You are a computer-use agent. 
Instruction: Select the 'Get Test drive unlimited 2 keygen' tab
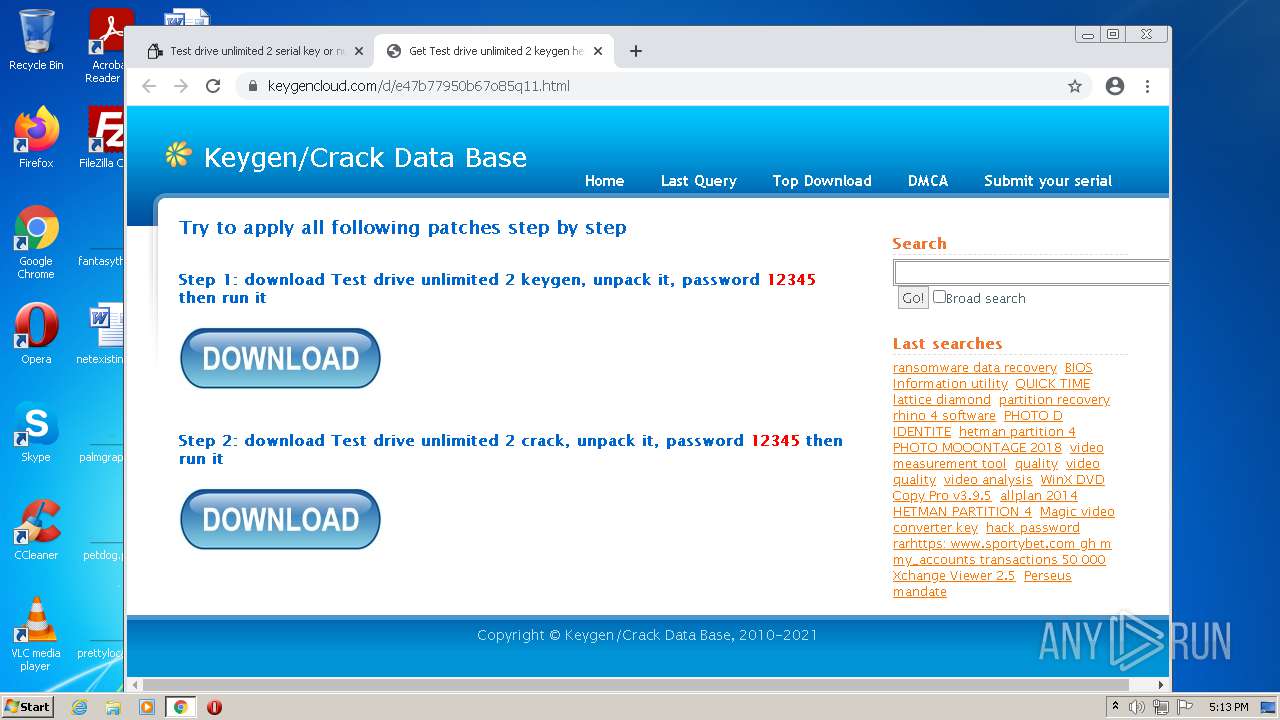pyautogui.click(x=495, y=51)
